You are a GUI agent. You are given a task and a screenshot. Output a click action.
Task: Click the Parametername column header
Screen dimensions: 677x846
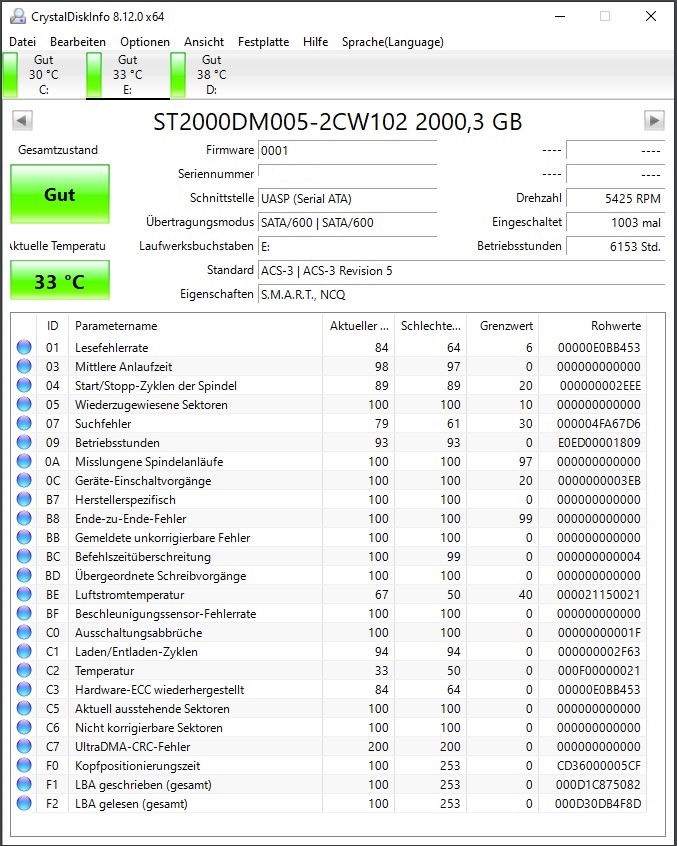195,326
